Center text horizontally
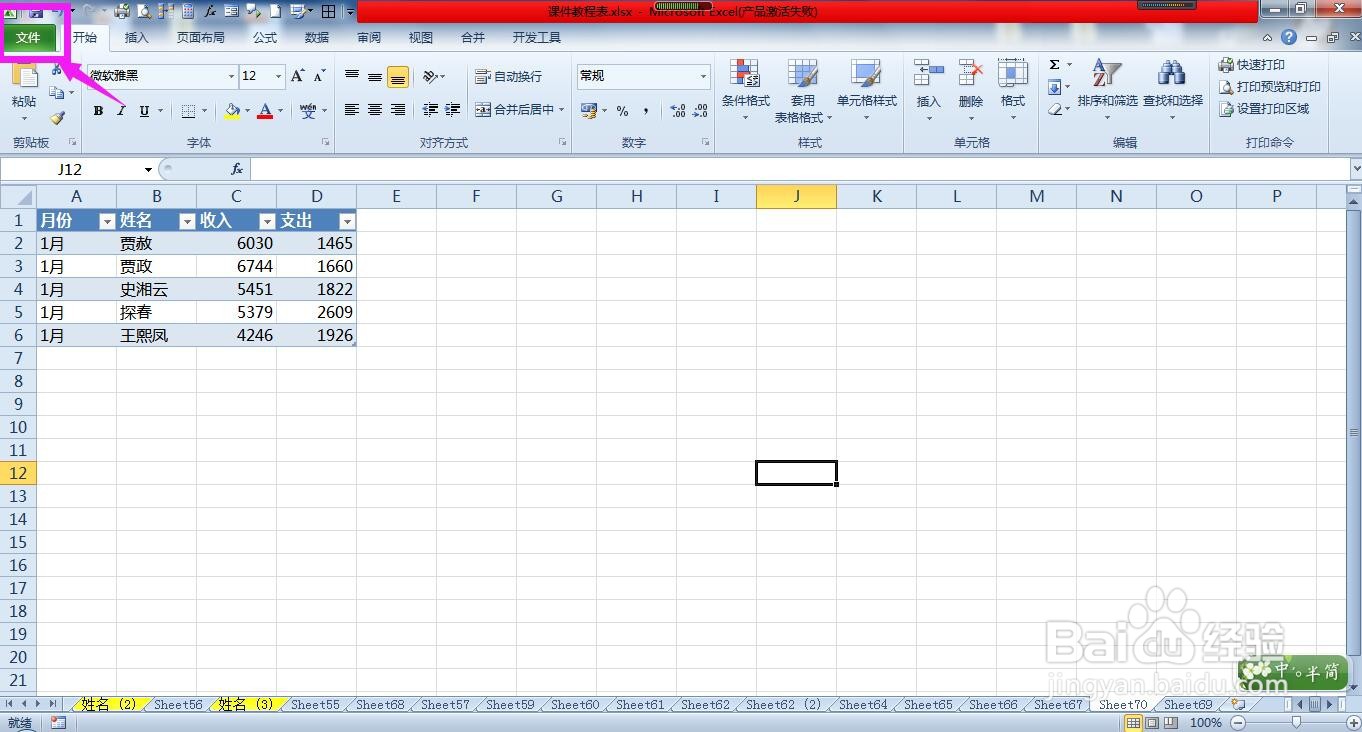Viewport: 1362px width, 732px height. tap(375, 110)
